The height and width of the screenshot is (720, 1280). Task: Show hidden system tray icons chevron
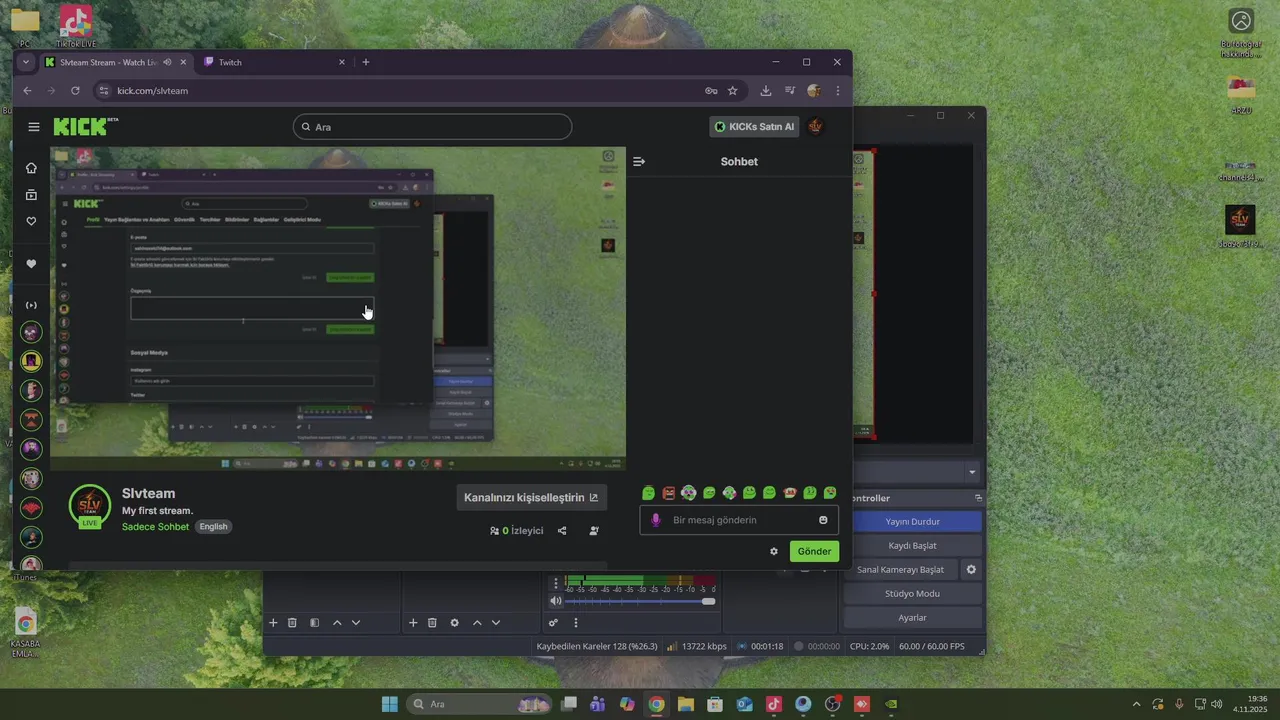(x=1136, y=705)
